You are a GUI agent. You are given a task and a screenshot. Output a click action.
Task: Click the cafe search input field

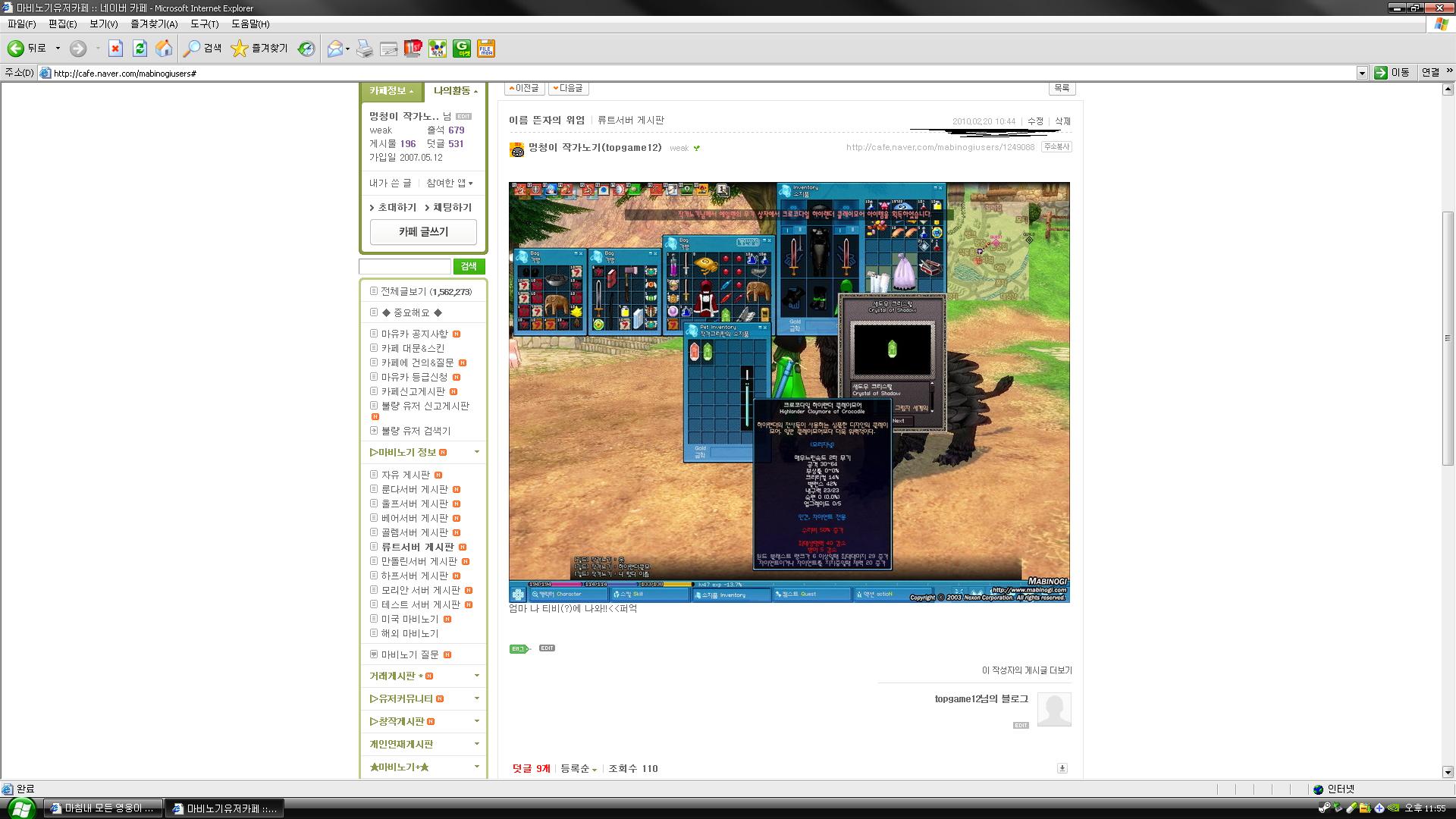click(x=405, y=266)
